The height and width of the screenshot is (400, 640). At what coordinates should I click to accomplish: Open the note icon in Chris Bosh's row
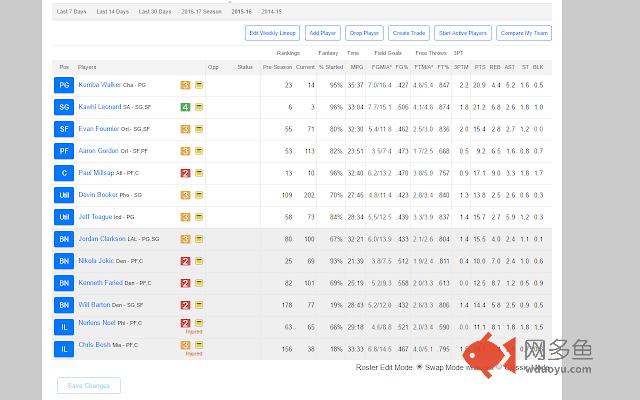(x=199, y=345)
